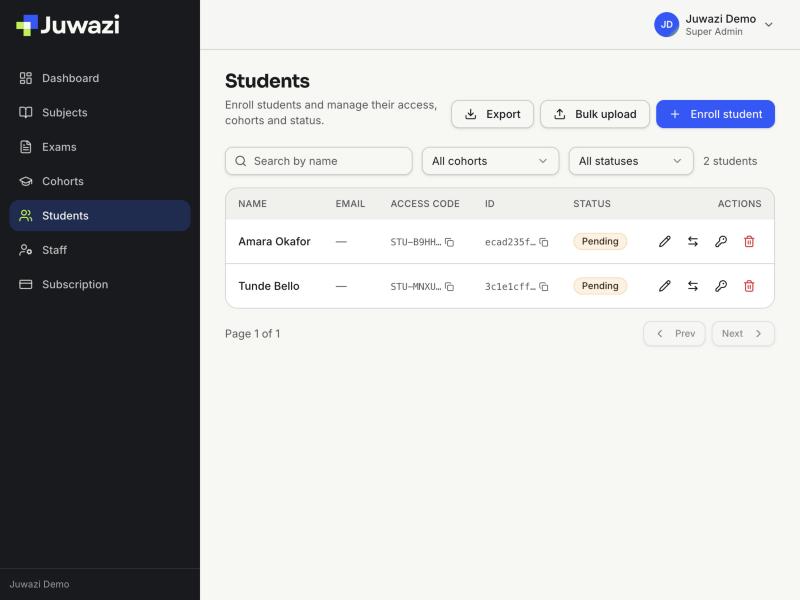Copy Amara Okafor's access code
800x600 pixels.
(x=449, y=242)
